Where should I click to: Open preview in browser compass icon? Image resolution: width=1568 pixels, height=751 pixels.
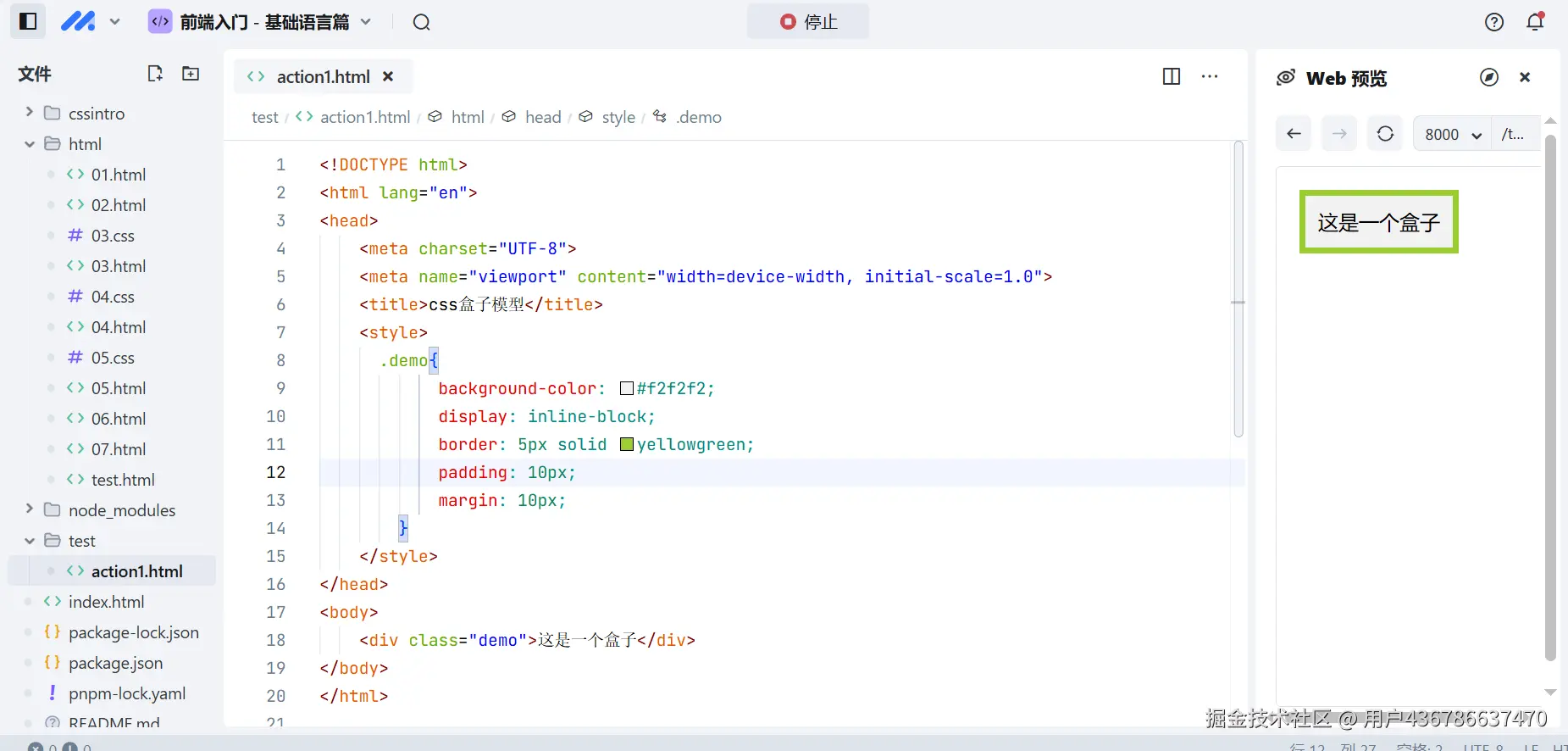coord(1489,77)
